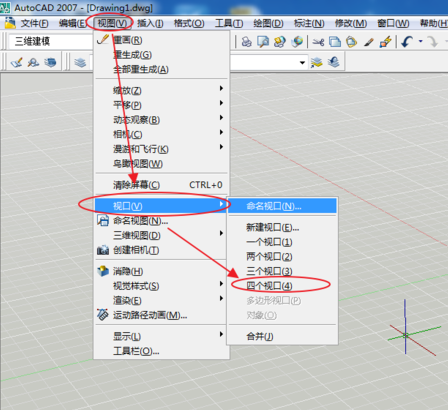Screen dimensions: 448x410
Task: Open the 编辑(E) menu
Action: tap(73, 23)
